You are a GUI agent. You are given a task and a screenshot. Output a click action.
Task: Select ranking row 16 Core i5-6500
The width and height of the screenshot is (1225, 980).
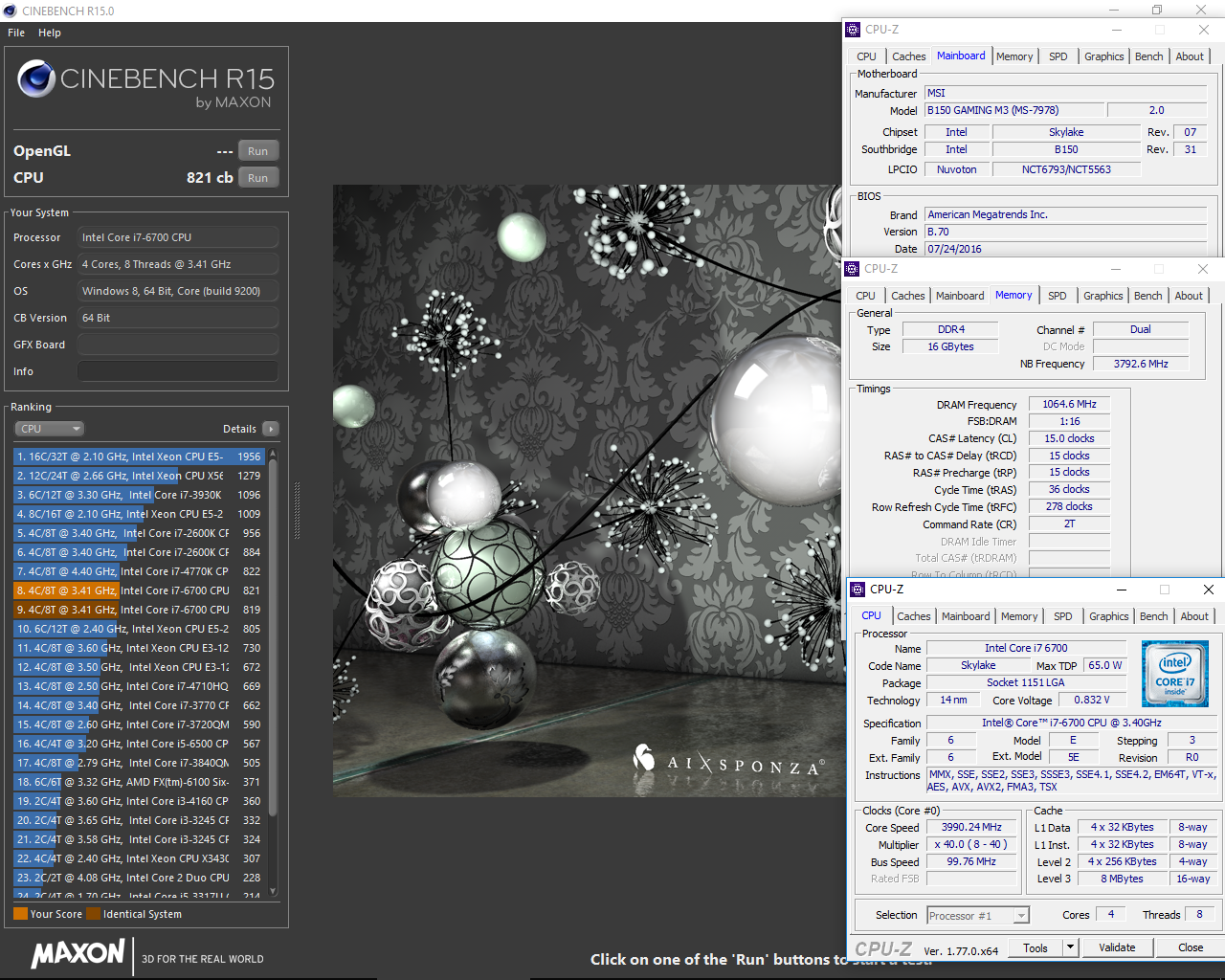click(x=139, y=744)
